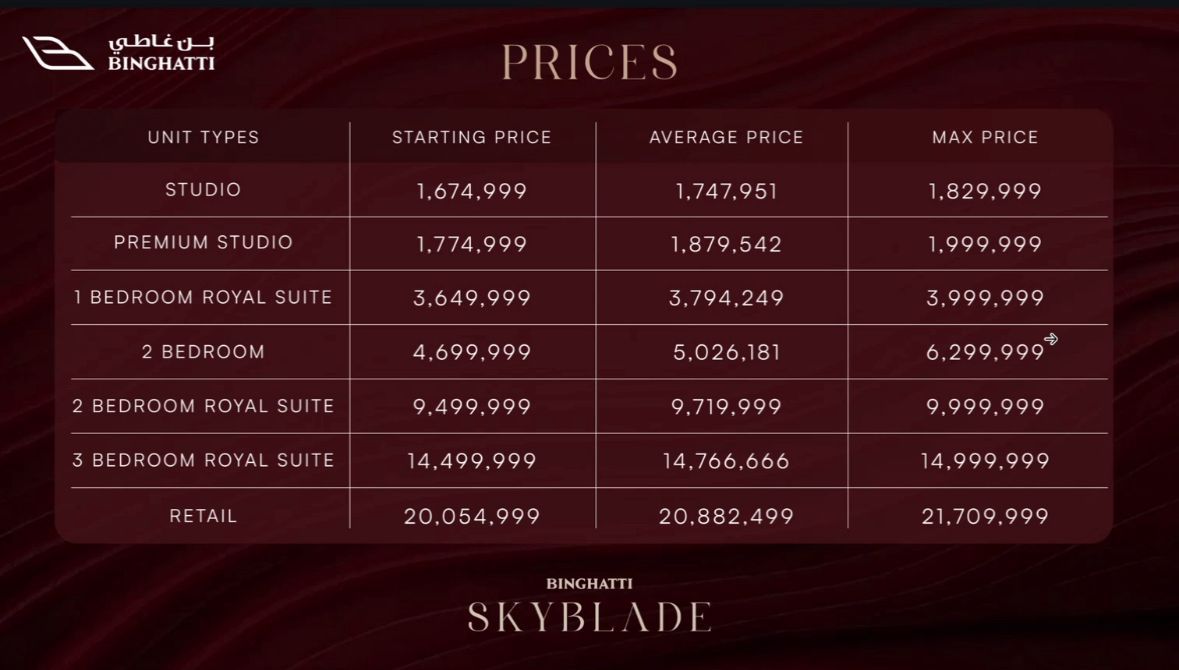
Task: Click the retail max price 21,709,999
Action: 985,517
